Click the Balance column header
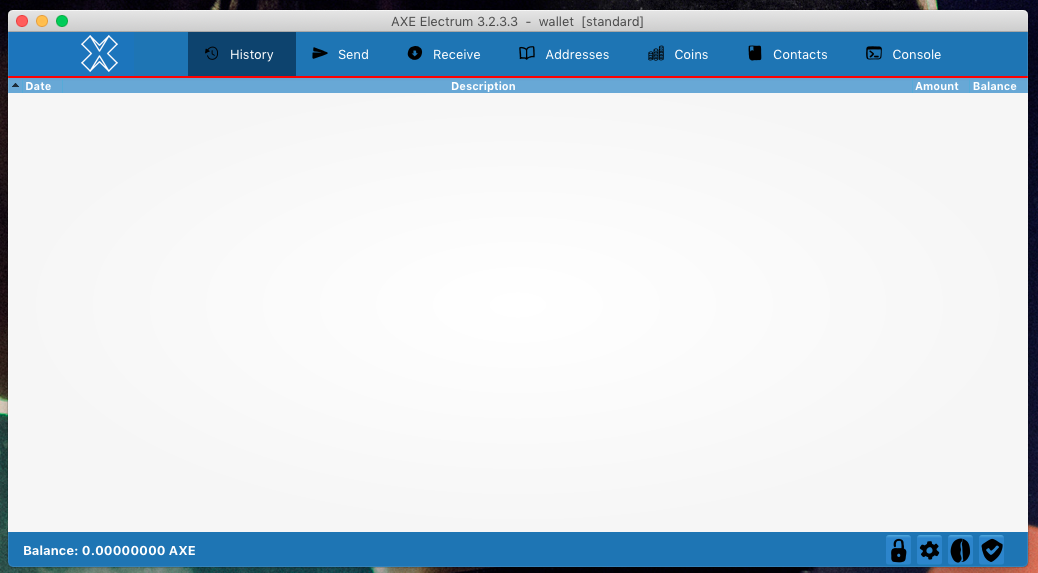This screenshot has height=573, width=1038. 994,86
